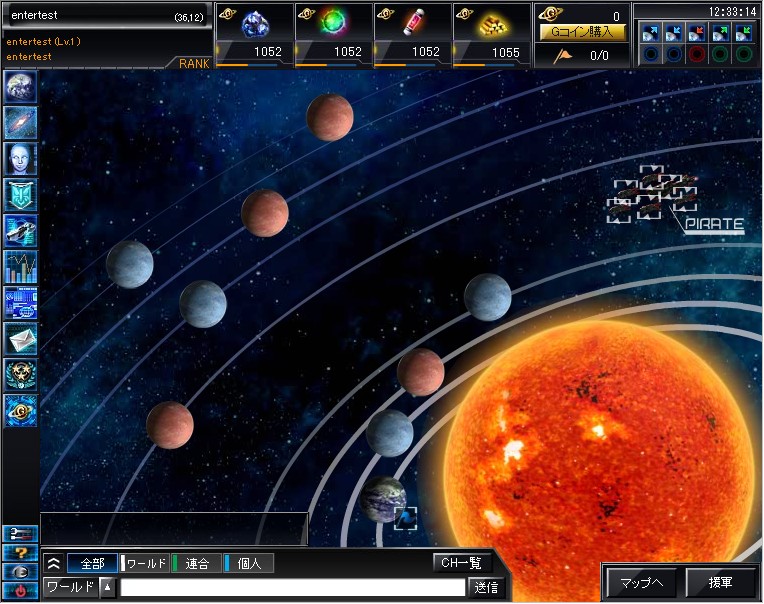Open the spaceship fleet sidebar icon
Image resolution: width=764 pixels, height=604 pixels.
pos(20,231)
